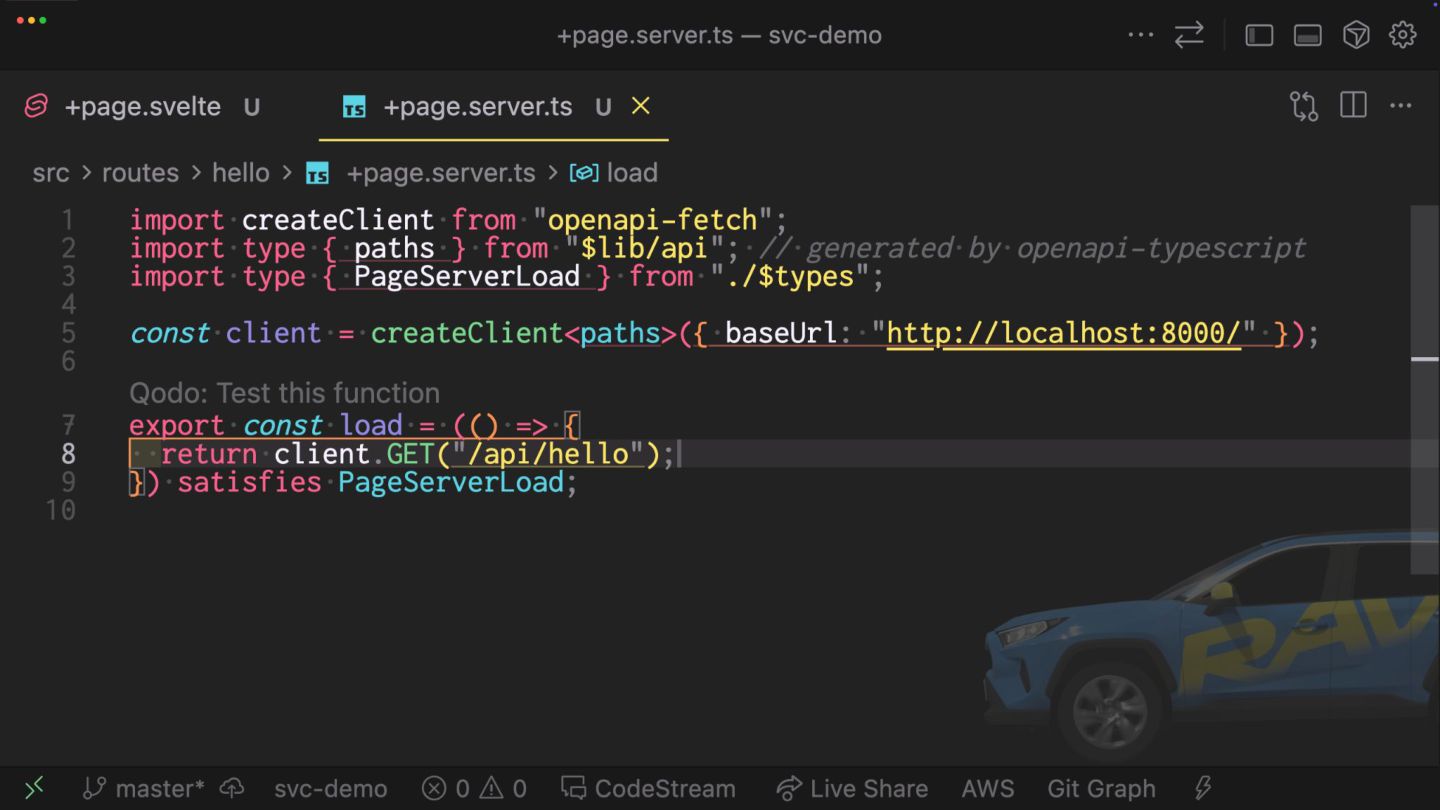Click the lightning bolt status bar icon
Viewport: 1440px width, 810px height.
click(1203, 788)
